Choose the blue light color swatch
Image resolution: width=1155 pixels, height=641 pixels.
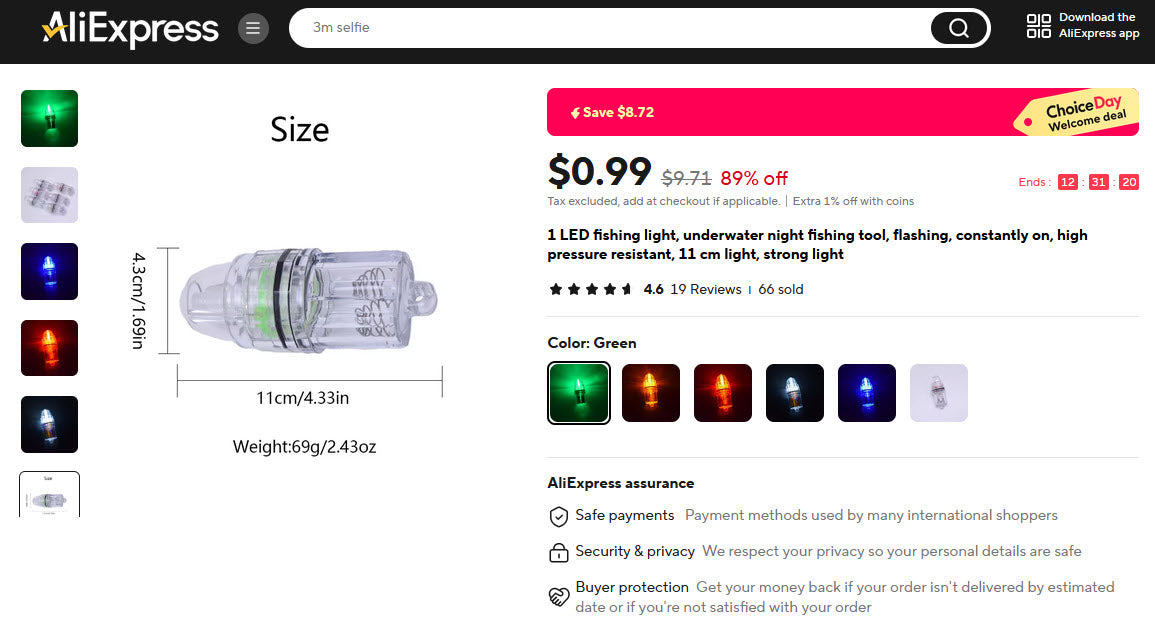click(x=867, y=393)
